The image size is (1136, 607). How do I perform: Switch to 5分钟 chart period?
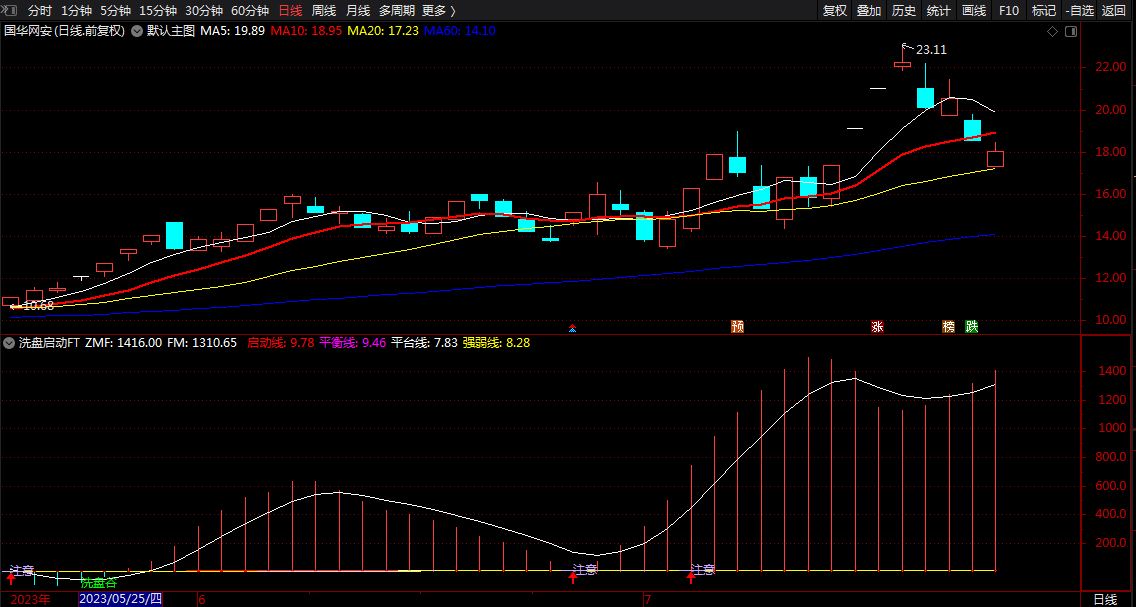pos(115,10)
